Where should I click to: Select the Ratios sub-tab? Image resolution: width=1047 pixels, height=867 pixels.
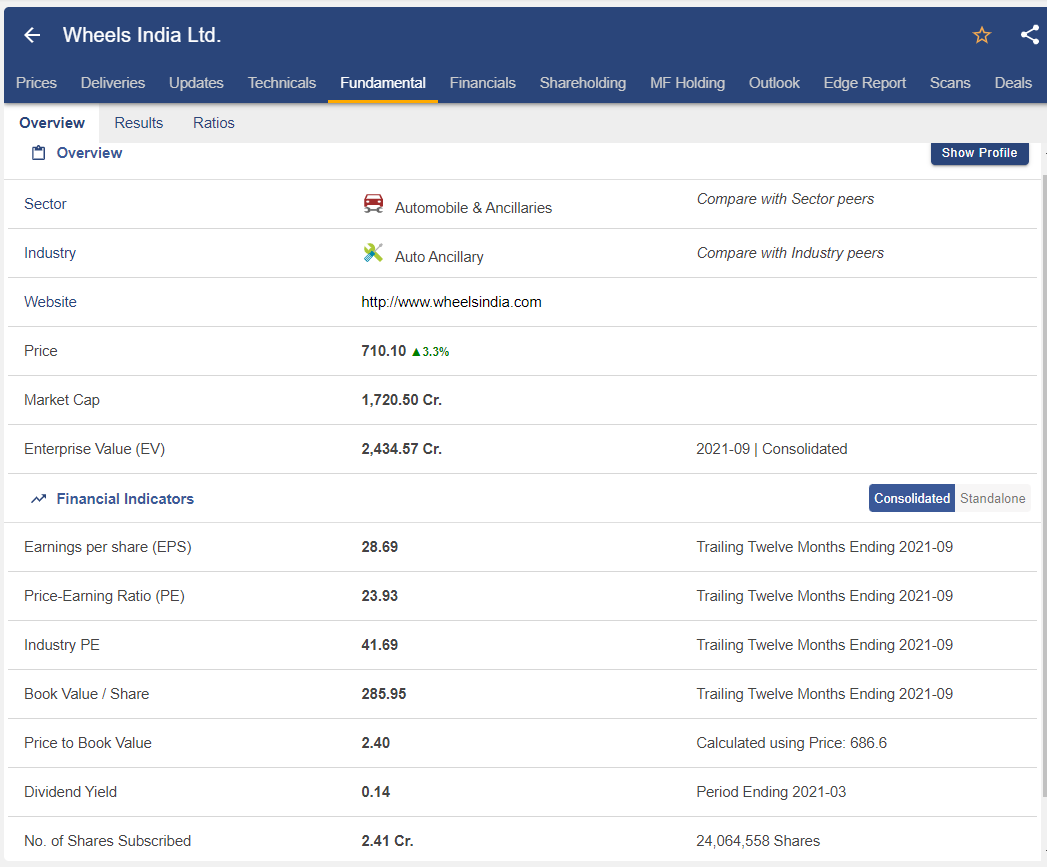click(x=214, y=123)
